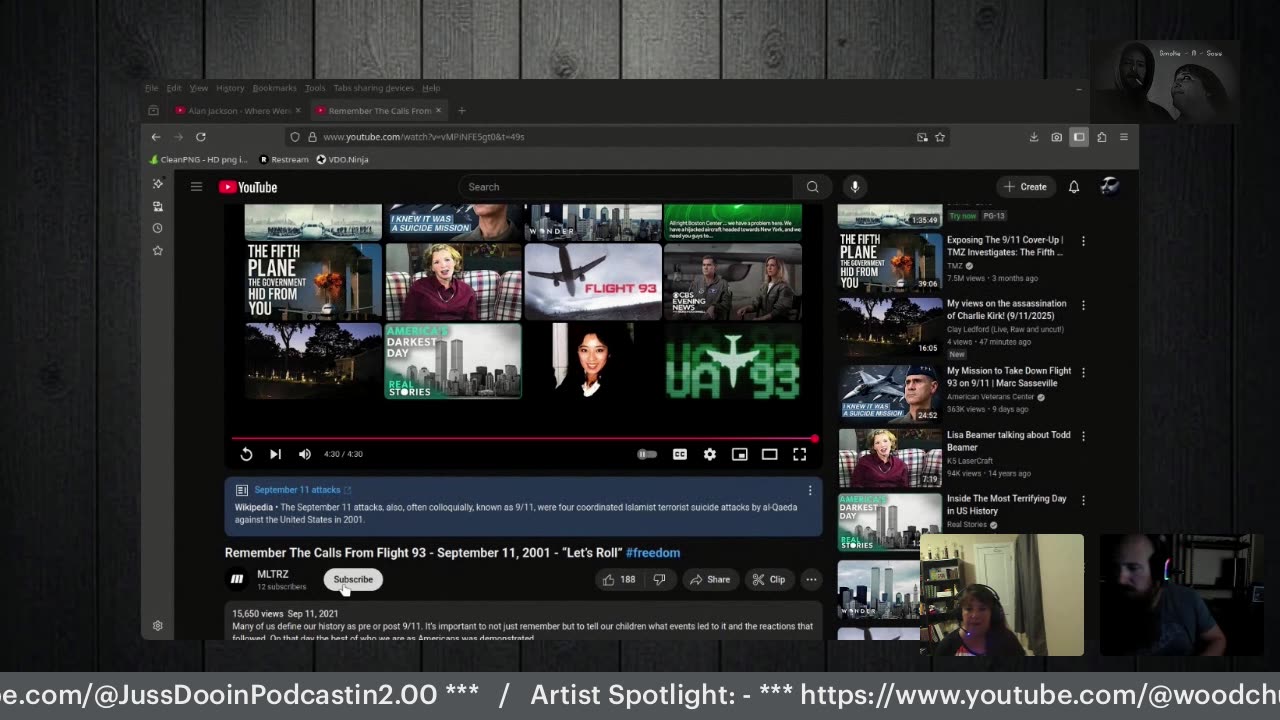This screenshot has width=1280, height=720.
Task: Select the FLIGHT 93 endscreen thumbnail
Action: [593, 281]
